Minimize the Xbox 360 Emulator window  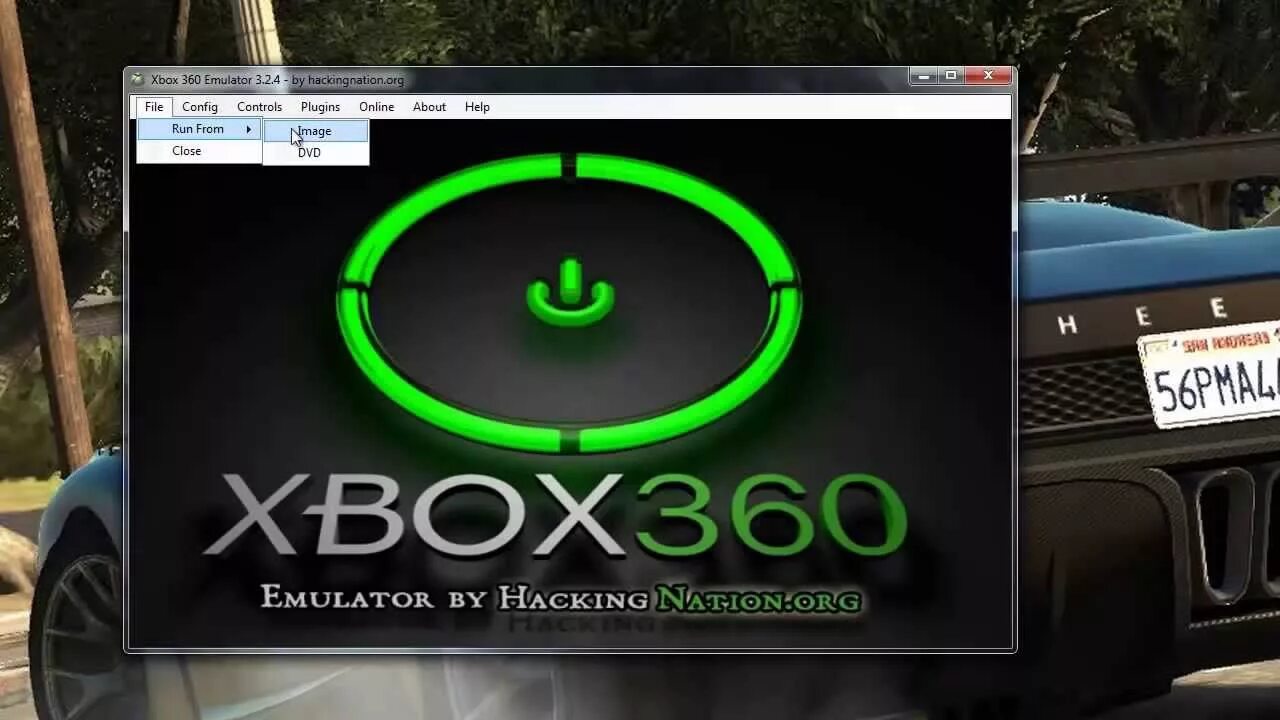click(x=923, y=76)
